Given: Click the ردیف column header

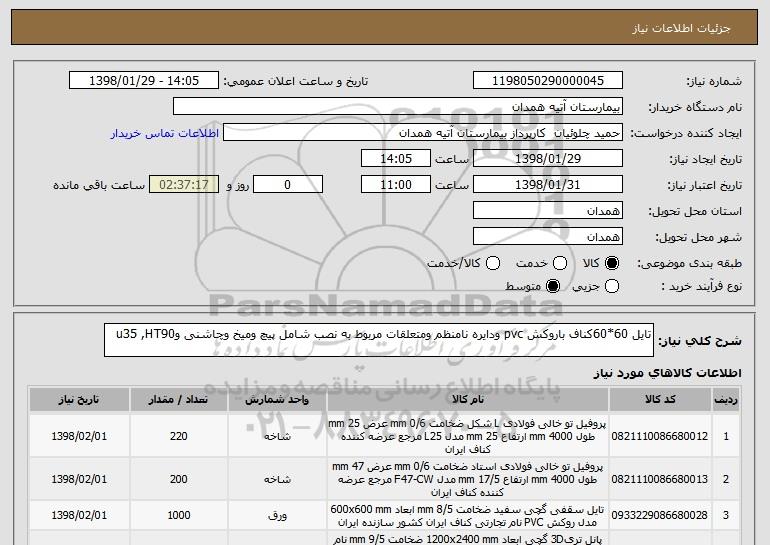Looking at the screenshot, I should point(726,400).
